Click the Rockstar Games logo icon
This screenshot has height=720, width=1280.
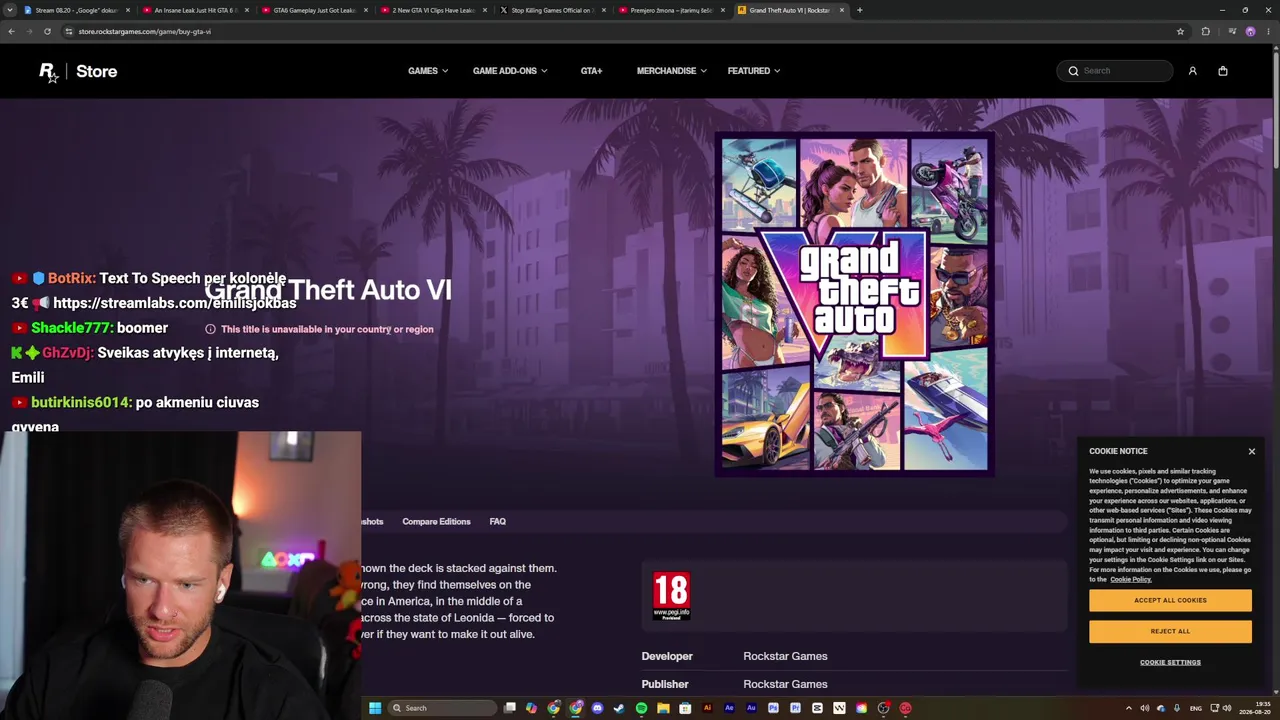point(48,71)
